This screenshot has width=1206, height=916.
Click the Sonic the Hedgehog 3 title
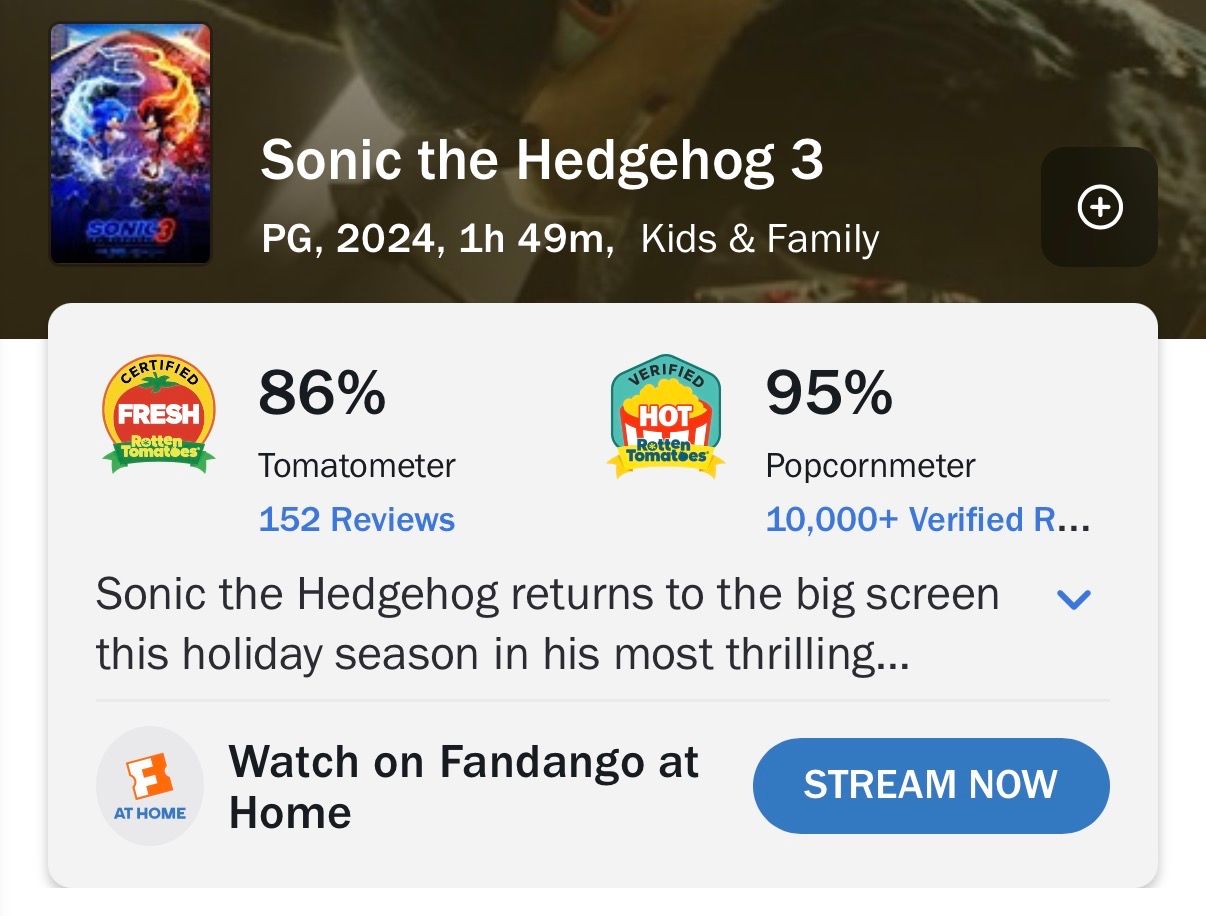click(x=541, y=160)
